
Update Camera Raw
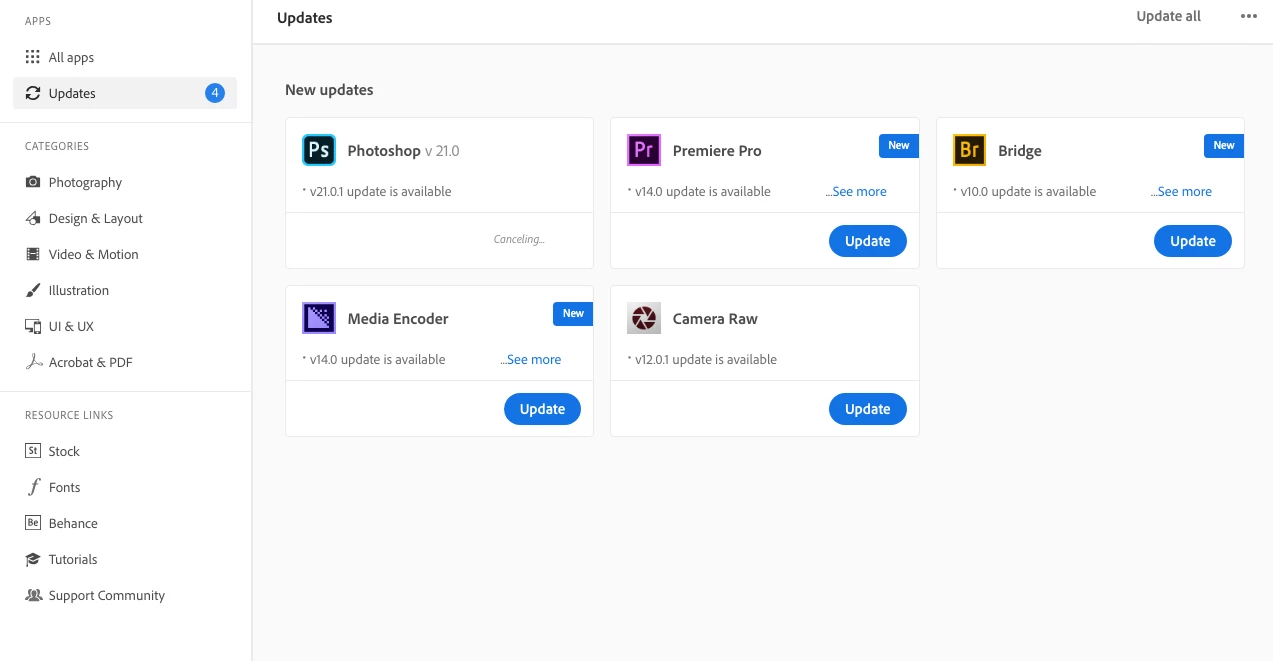point(867,409)
